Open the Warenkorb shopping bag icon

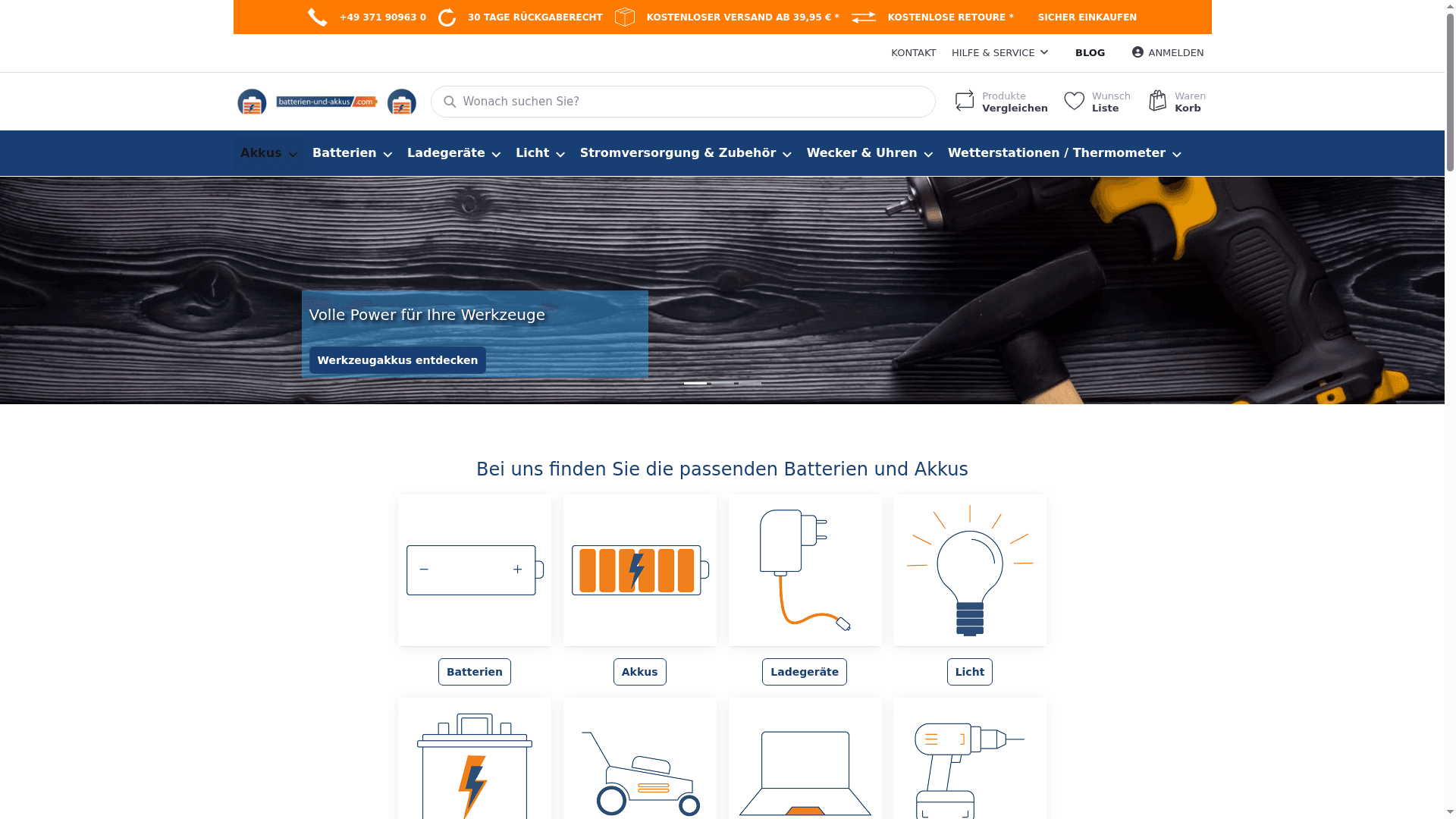click(x=1157, y=100)
